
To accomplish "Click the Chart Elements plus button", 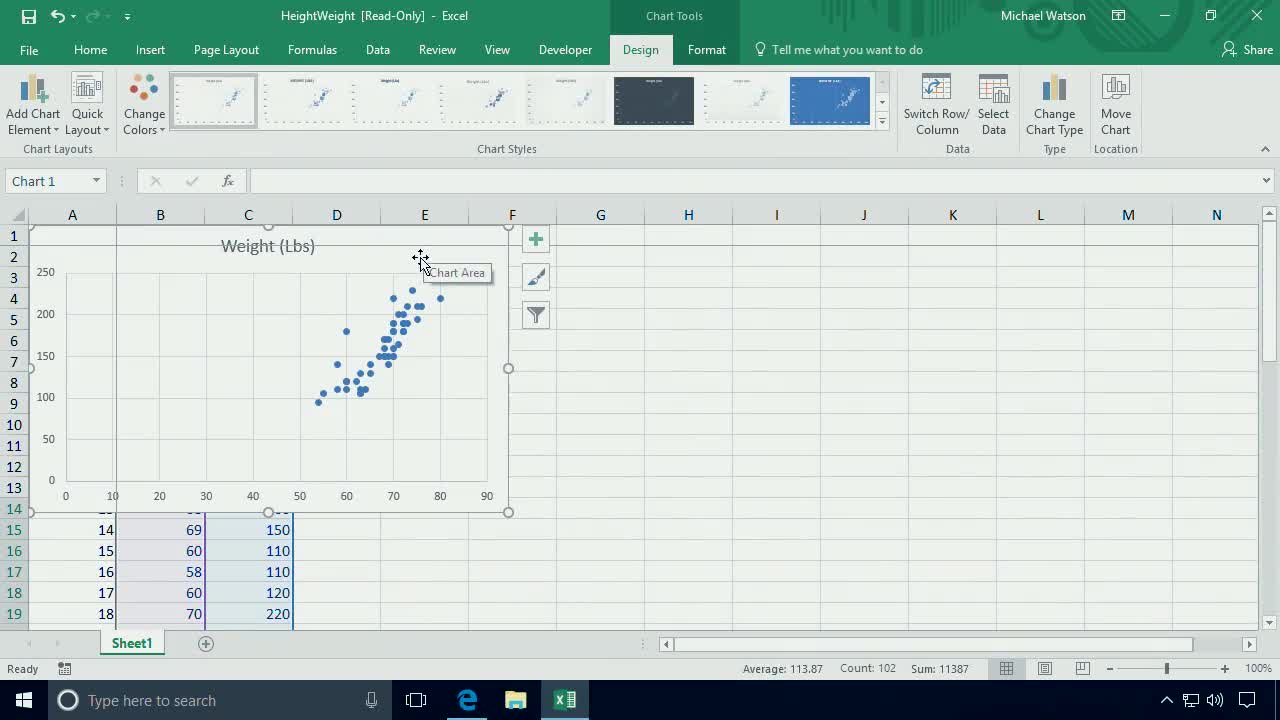I will coord(535,239).
